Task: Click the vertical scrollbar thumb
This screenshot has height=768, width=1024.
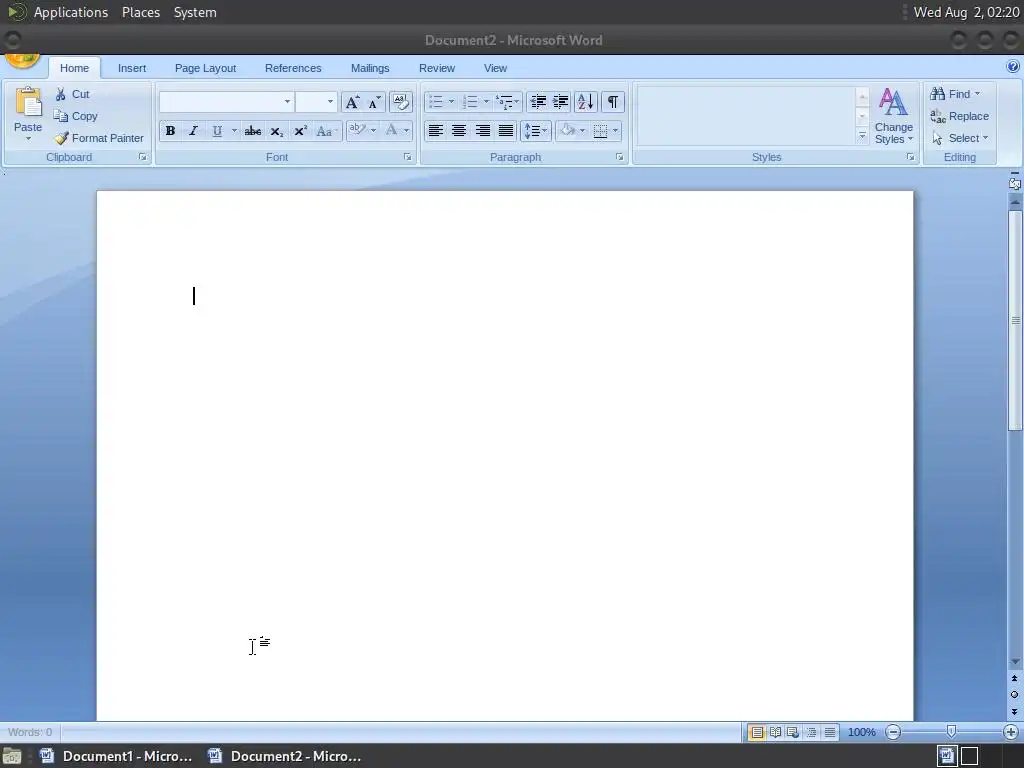Action: [x=1015, y=320]
